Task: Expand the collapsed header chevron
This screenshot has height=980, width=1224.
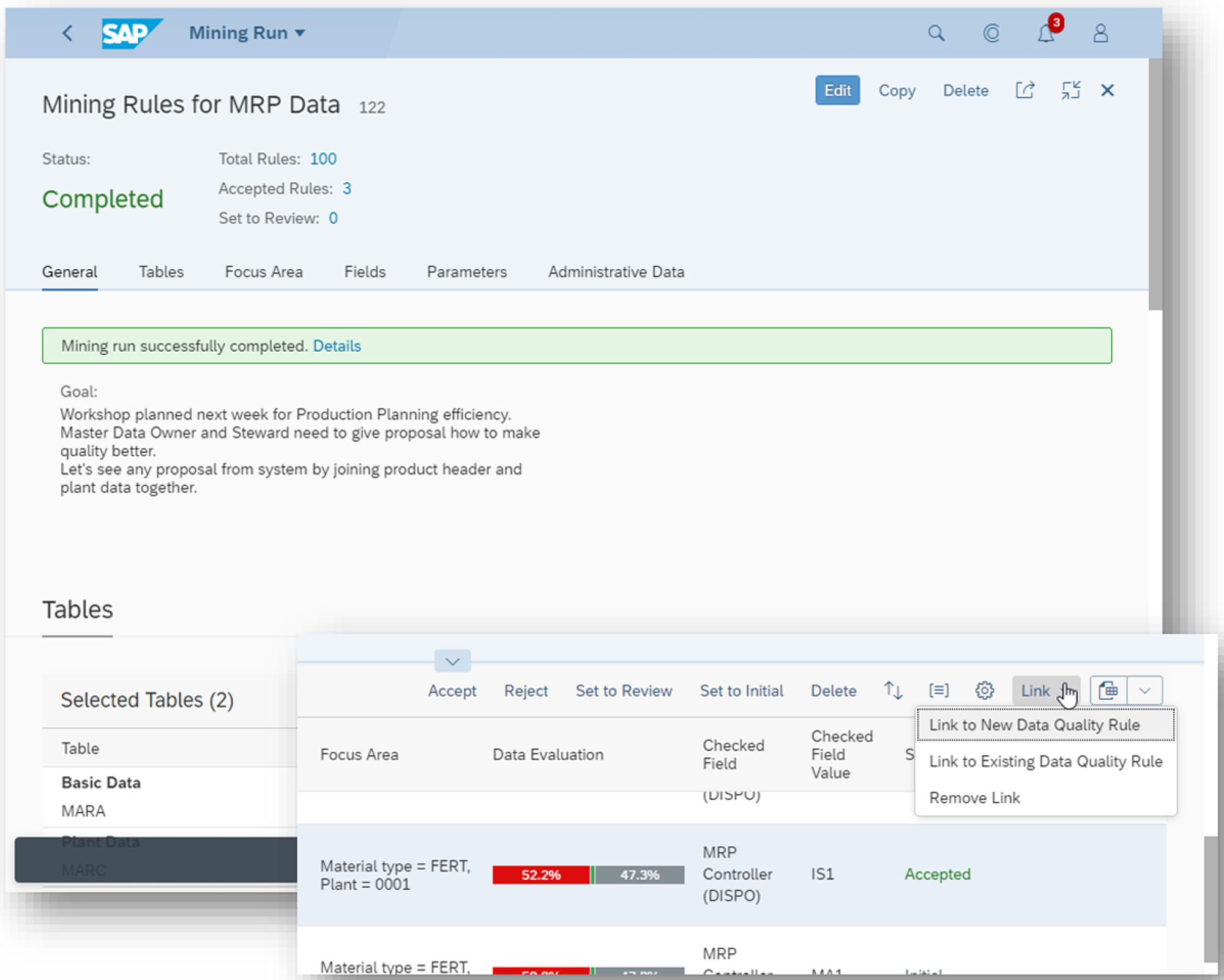Action: pyautogui.click(x=452, y=661)
